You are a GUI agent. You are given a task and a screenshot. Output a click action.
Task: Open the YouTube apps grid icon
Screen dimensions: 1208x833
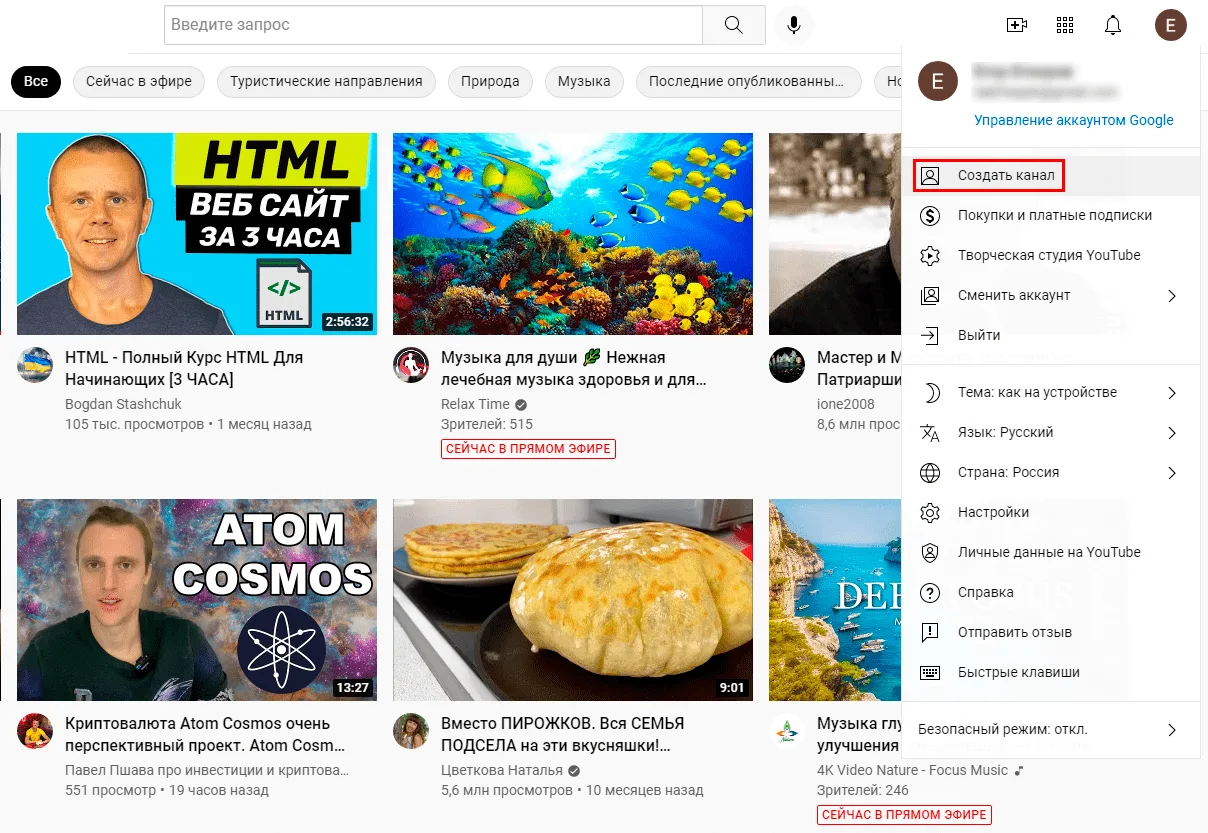click(x=1065, y=25)
